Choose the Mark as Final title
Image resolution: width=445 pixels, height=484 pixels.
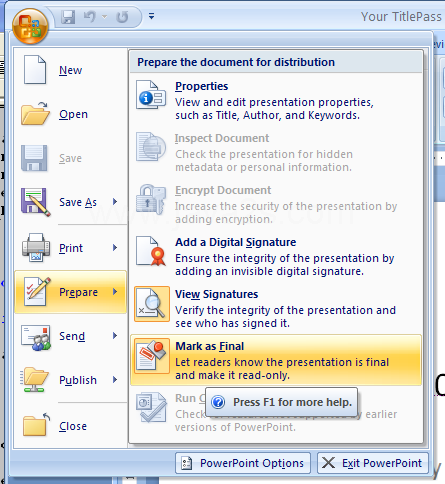click(x=210, y=346)
